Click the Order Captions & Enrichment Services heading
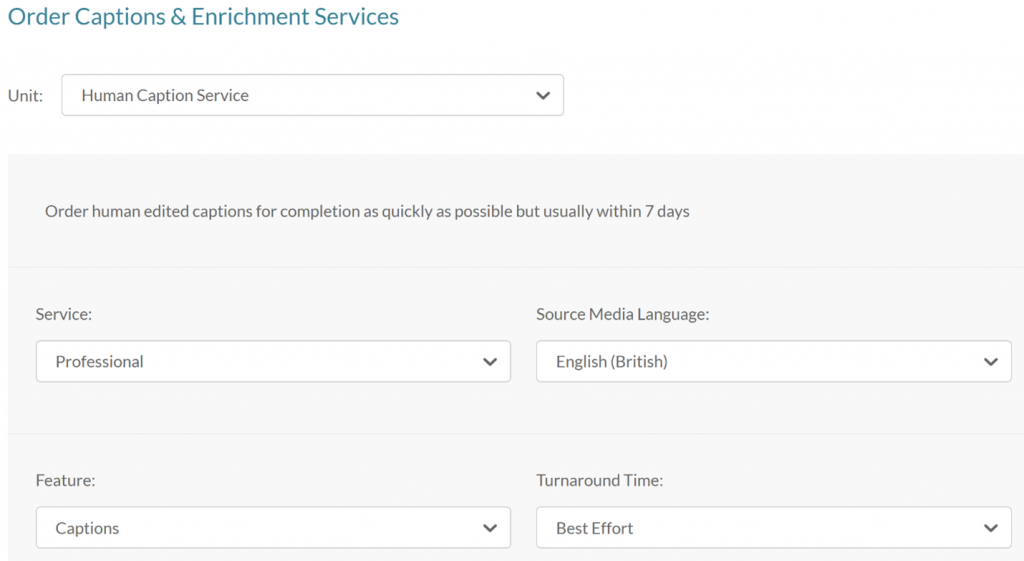Image resolution: width=1024 pixels, height=561 pixels. pyautogui.click(x=203, y=16)
